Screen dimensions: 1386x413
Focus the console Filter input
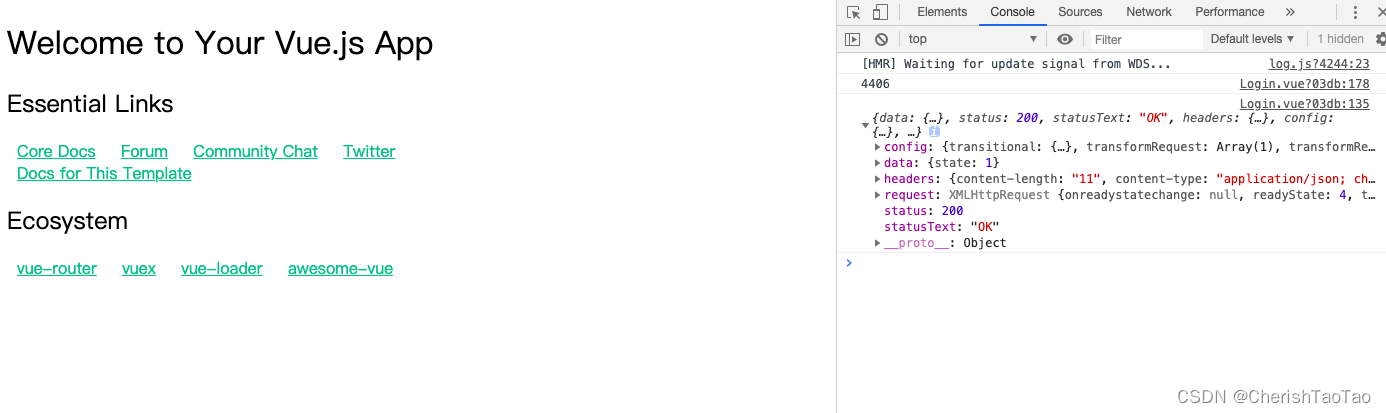1146,39
